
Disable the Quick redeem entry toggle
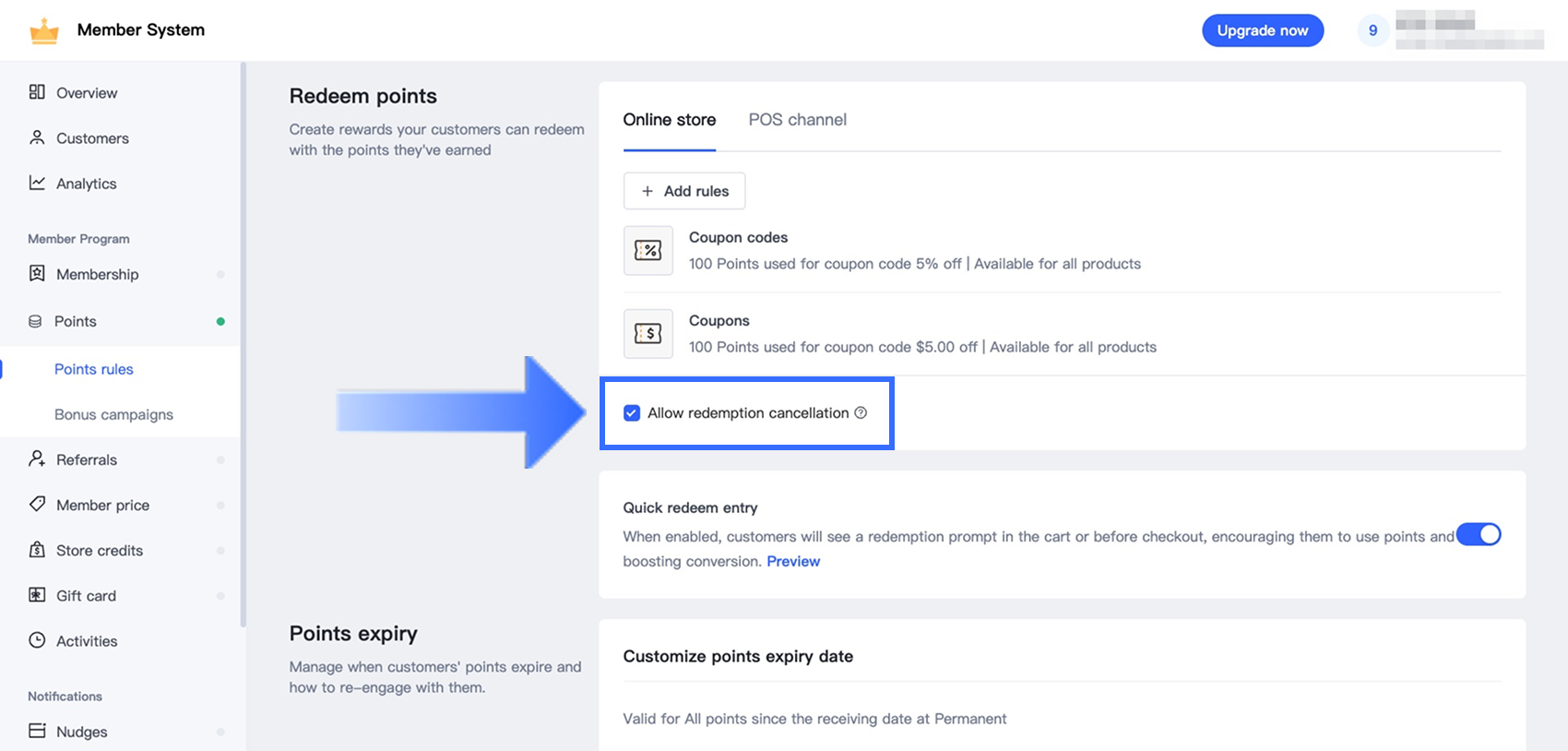1479,535
